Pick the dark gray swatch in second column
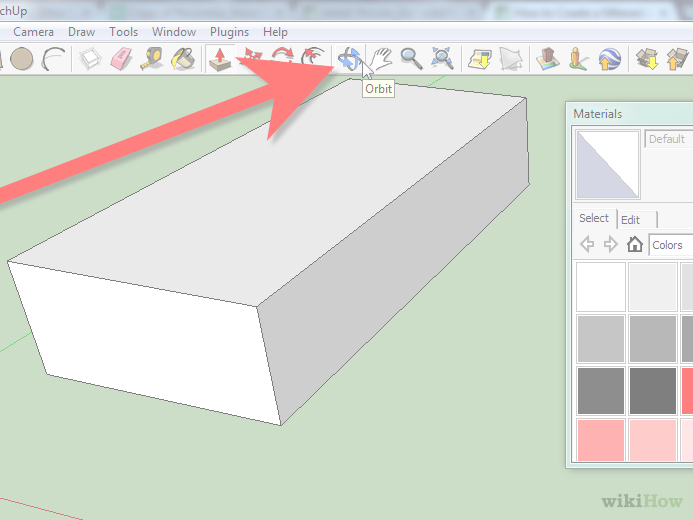The image size is (693, 520). click(653, 391)
